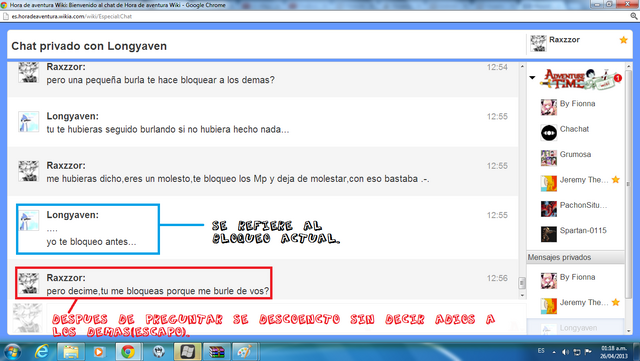
Task: Click the star next to Raxzzor
Action: click(623, 40)
